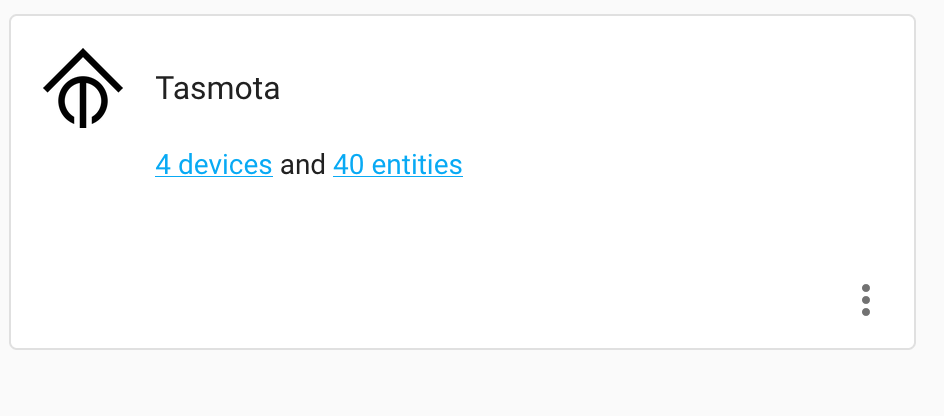This screenshot has width=944, height=416.
Task: Click the gray vertical ellipsis icon
Action: 866,300
